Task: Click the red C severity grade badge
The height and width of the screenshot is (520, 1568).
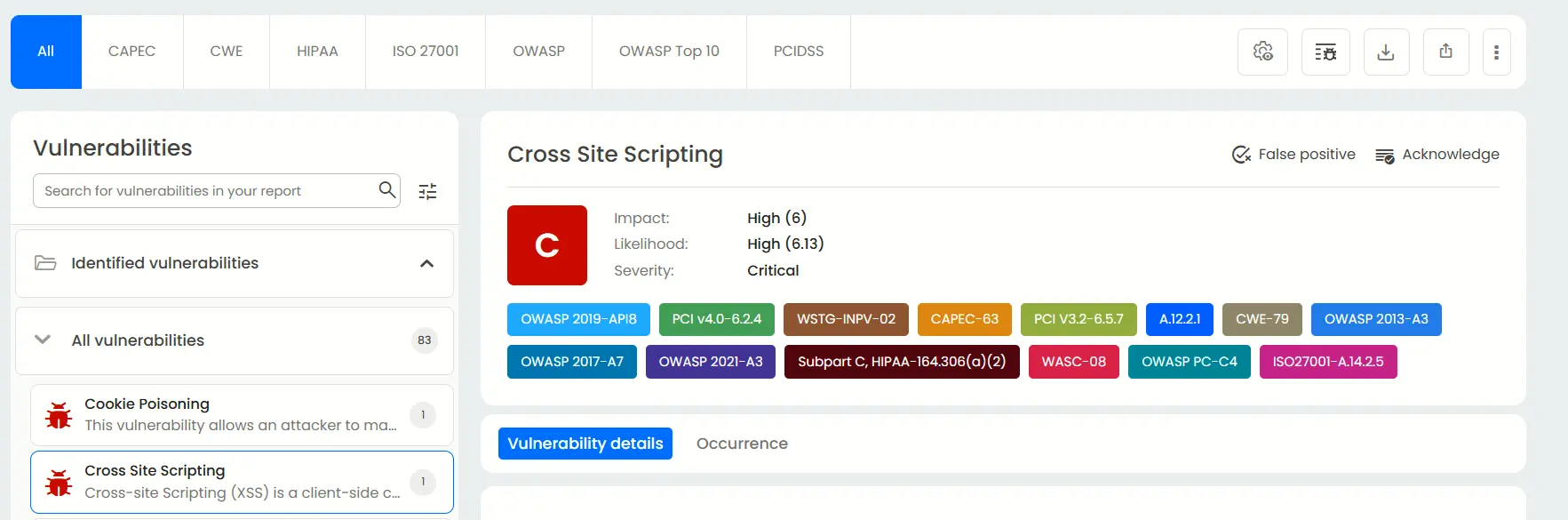Action: click(547, 245)
